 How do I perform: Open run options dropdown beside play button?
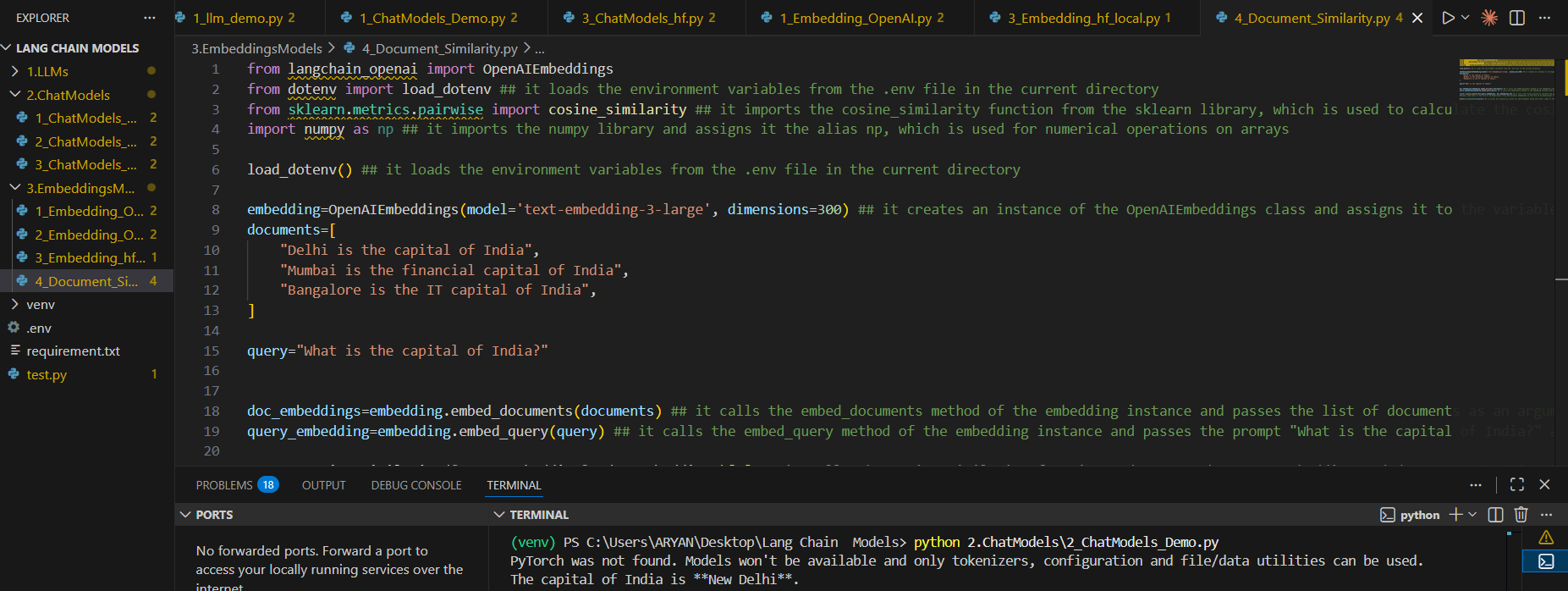click(1466, 18)
